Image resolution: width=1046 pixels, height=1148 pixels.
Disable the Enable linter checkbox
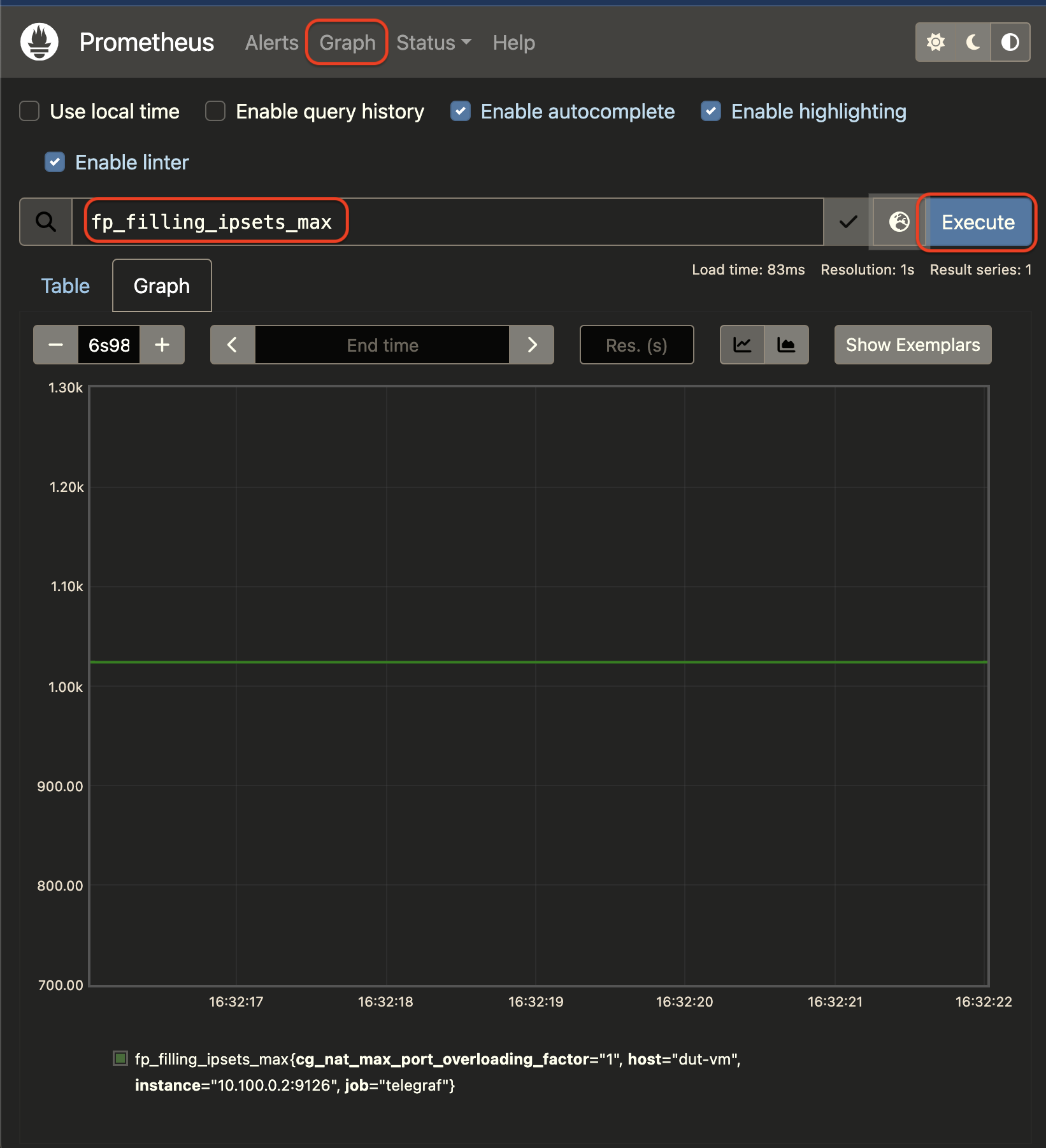[x=55, y=162]
